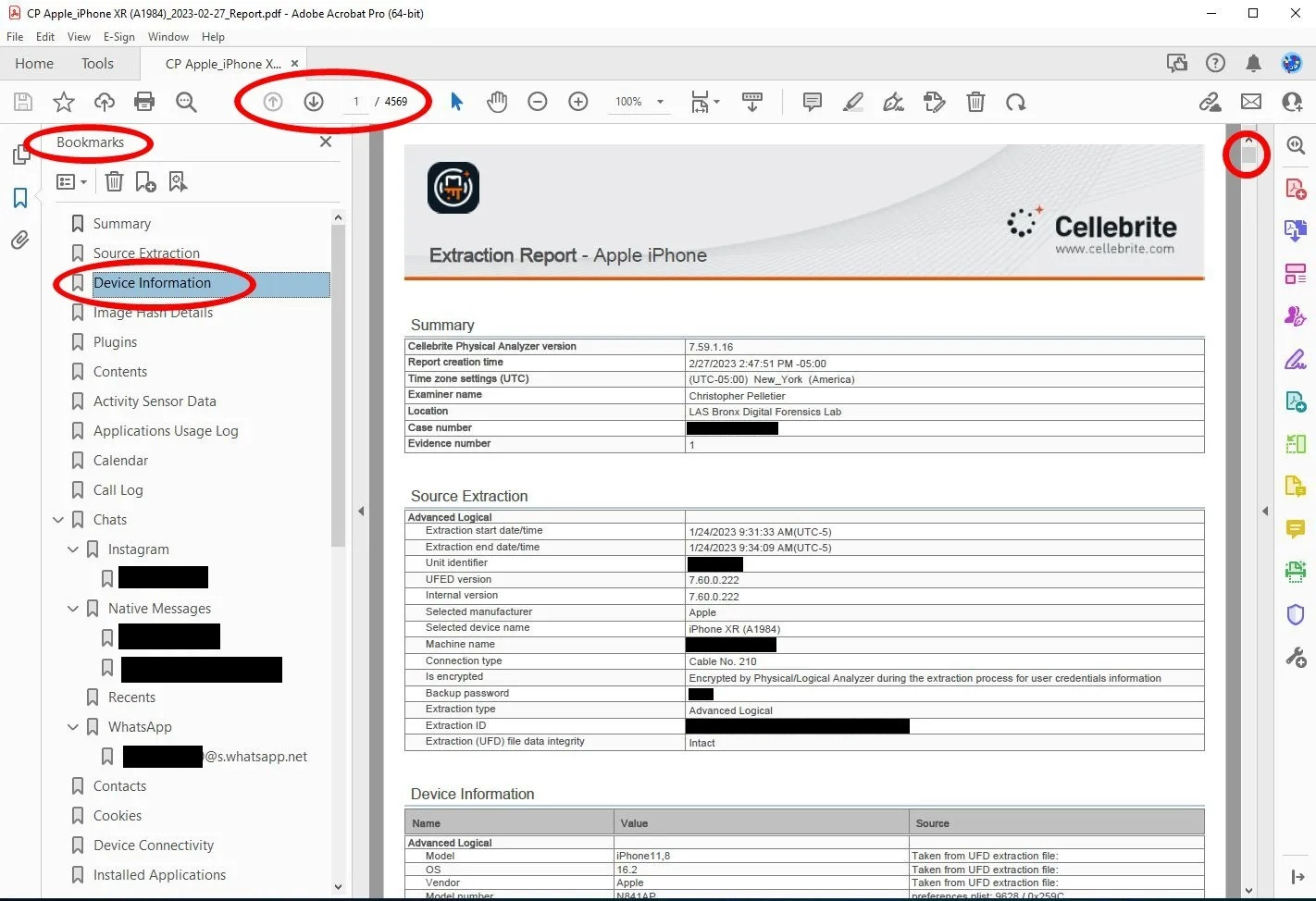Viewport: 1316px width, 901px height.
Task: Toggle the Bookmarks panel in left sidebar
Action: (x=20, y=197)
